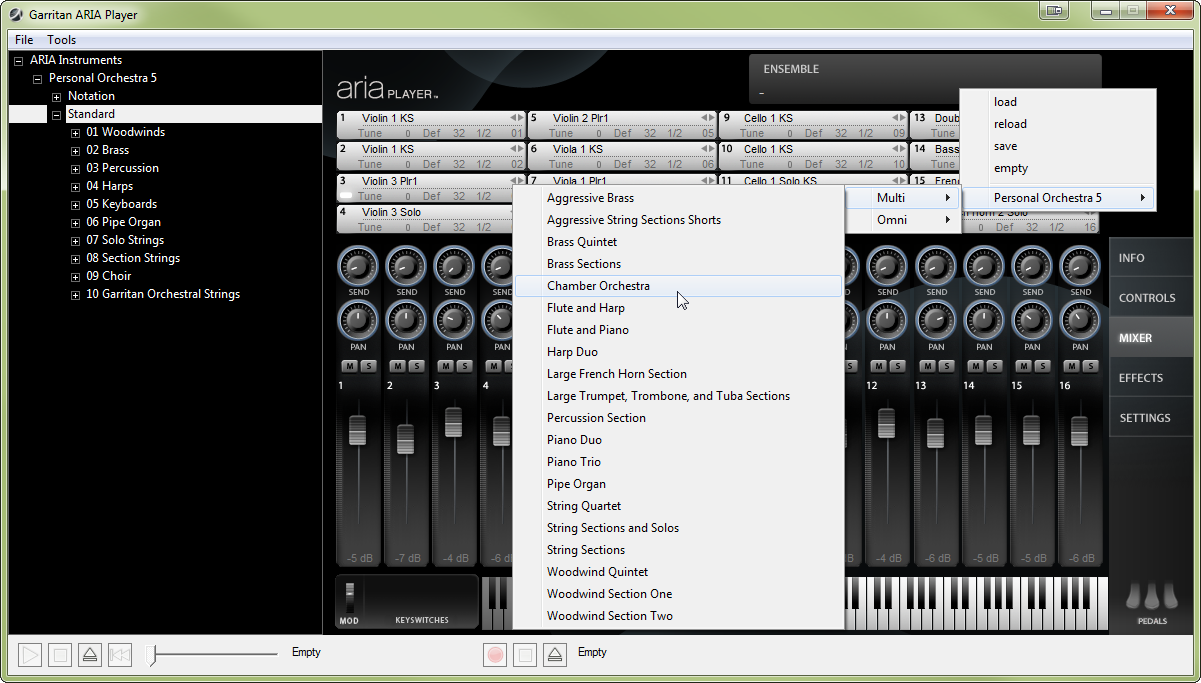Click the PAN knob for channel 2
1201x683 pixels.
405,321
